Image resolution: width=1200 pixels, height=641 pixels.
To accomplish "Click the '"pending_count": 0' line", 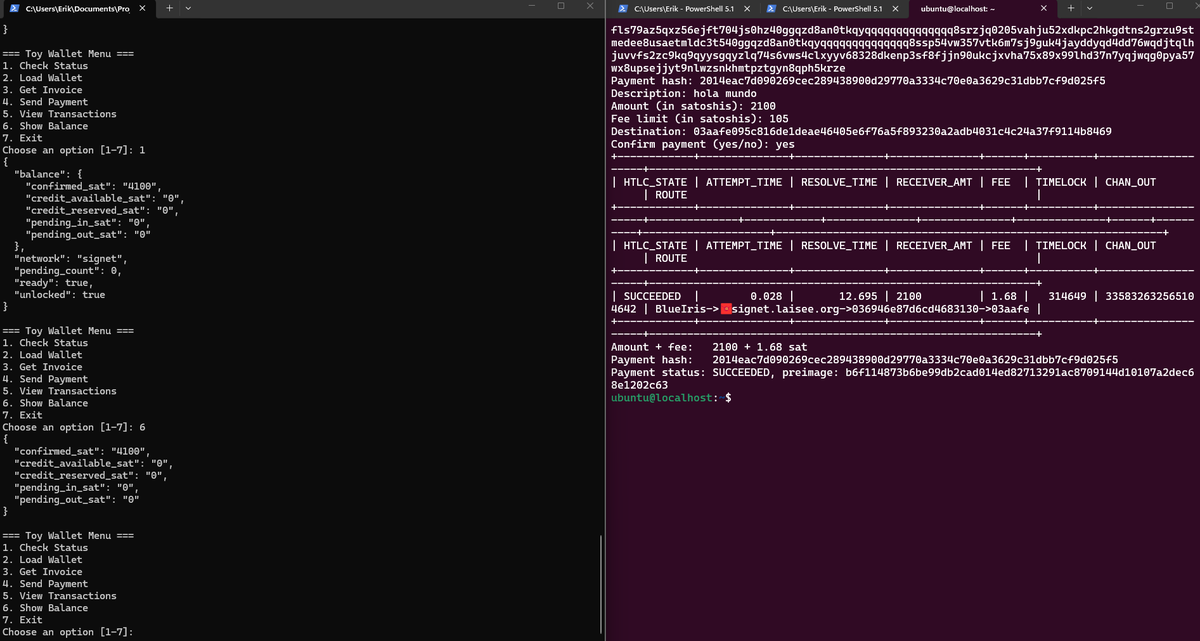I will click(68, 270).
